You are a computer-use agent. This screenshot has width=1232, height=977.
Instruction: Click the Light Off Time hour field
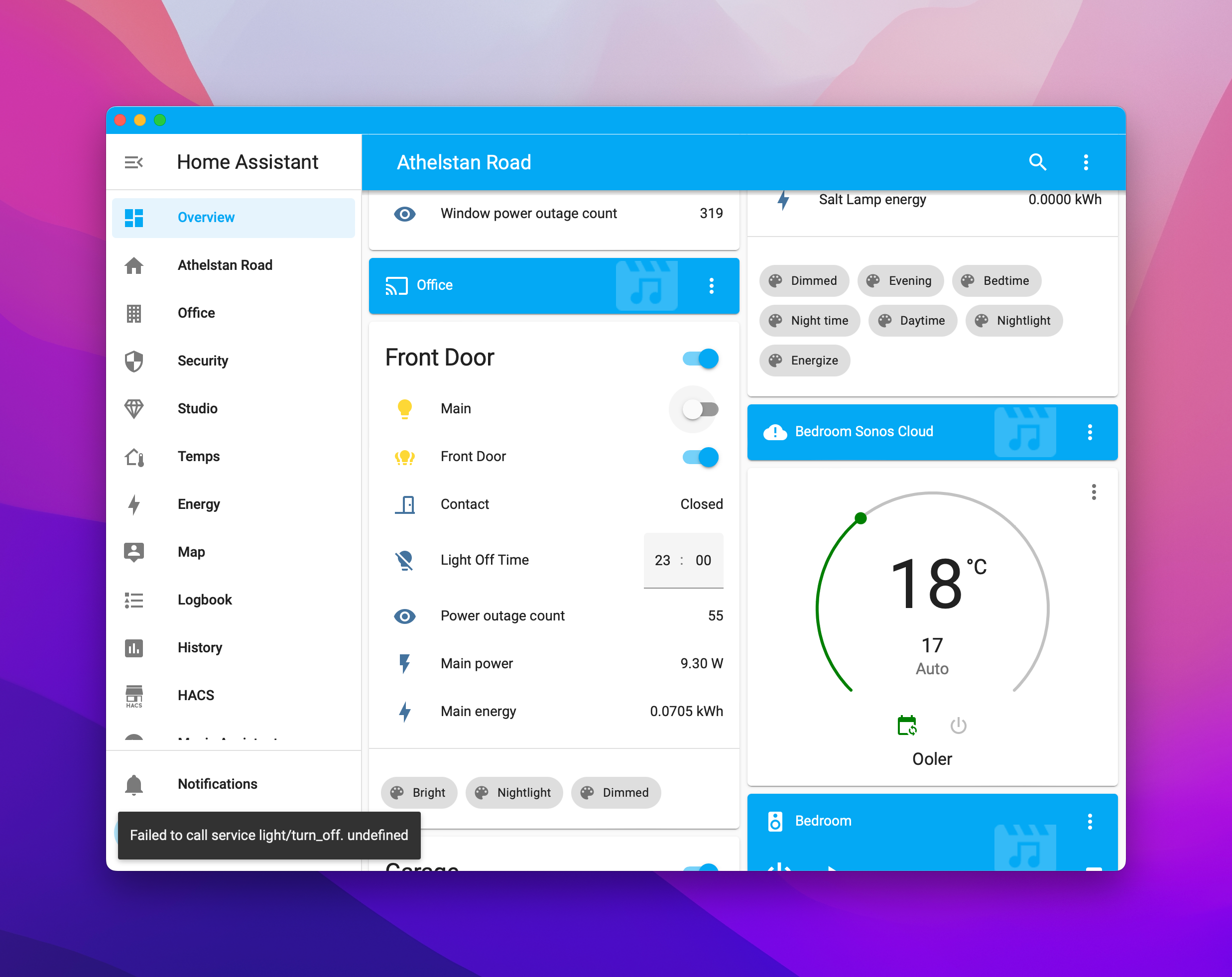tap(662, 560)
